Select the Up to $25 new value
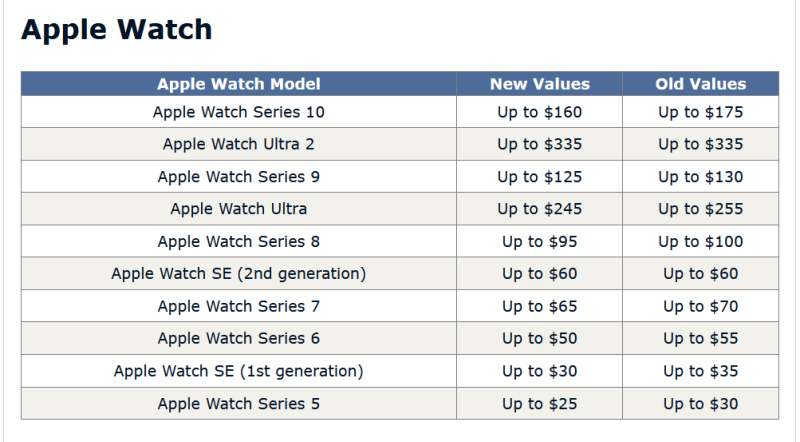The image size is (800, 442). point(539,404)
